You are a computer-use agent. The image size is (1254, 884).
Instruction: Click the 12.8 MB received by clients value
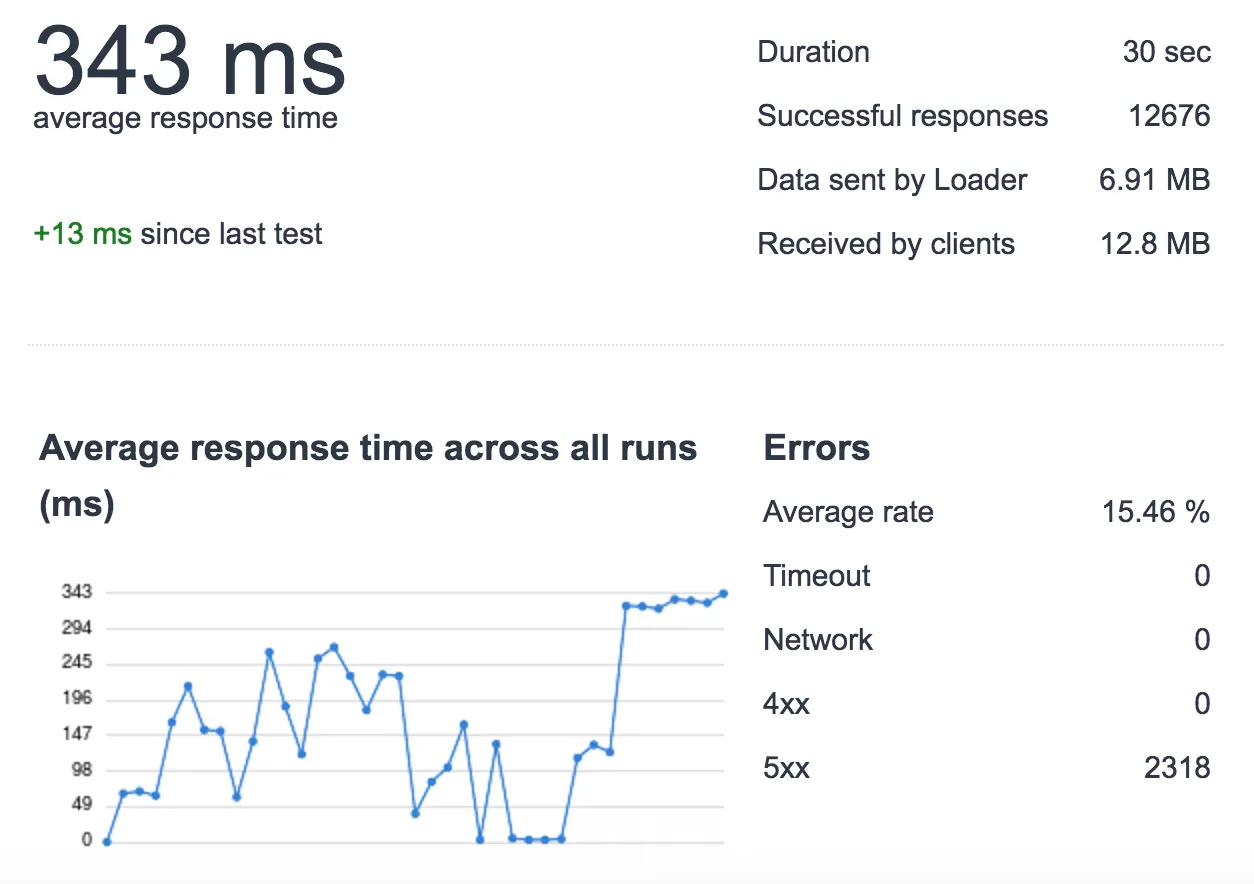pyautogui.click(x=1155, y=244)
